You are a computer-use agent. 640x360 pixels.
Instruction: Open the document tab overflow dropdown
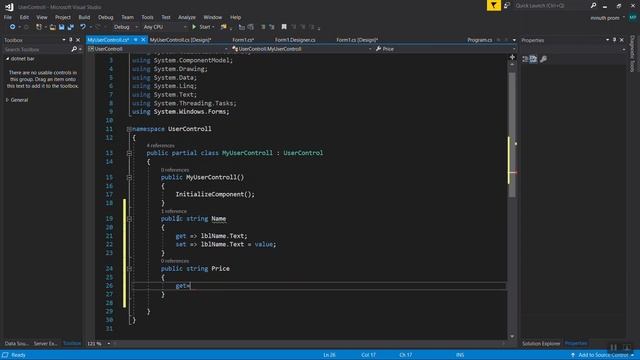click(x=514, y=40)
